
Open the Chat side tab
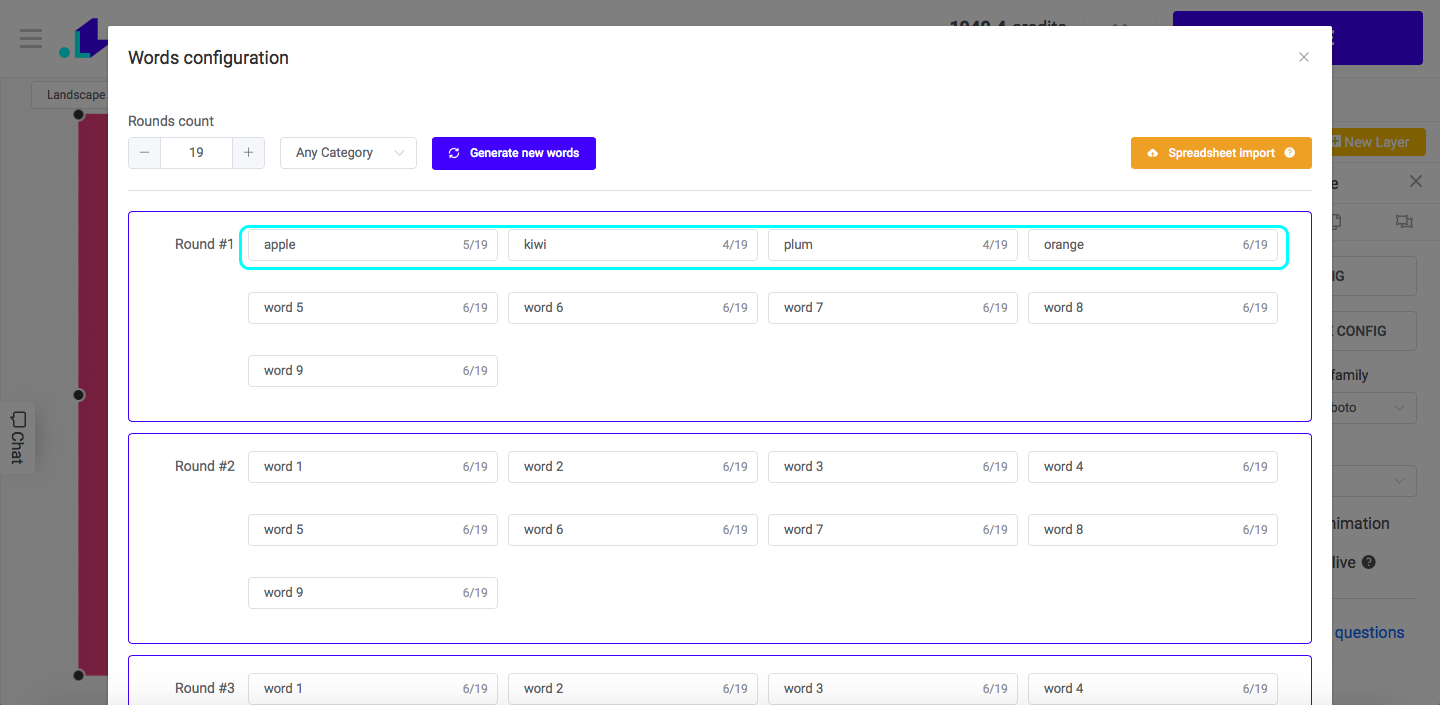17,437
